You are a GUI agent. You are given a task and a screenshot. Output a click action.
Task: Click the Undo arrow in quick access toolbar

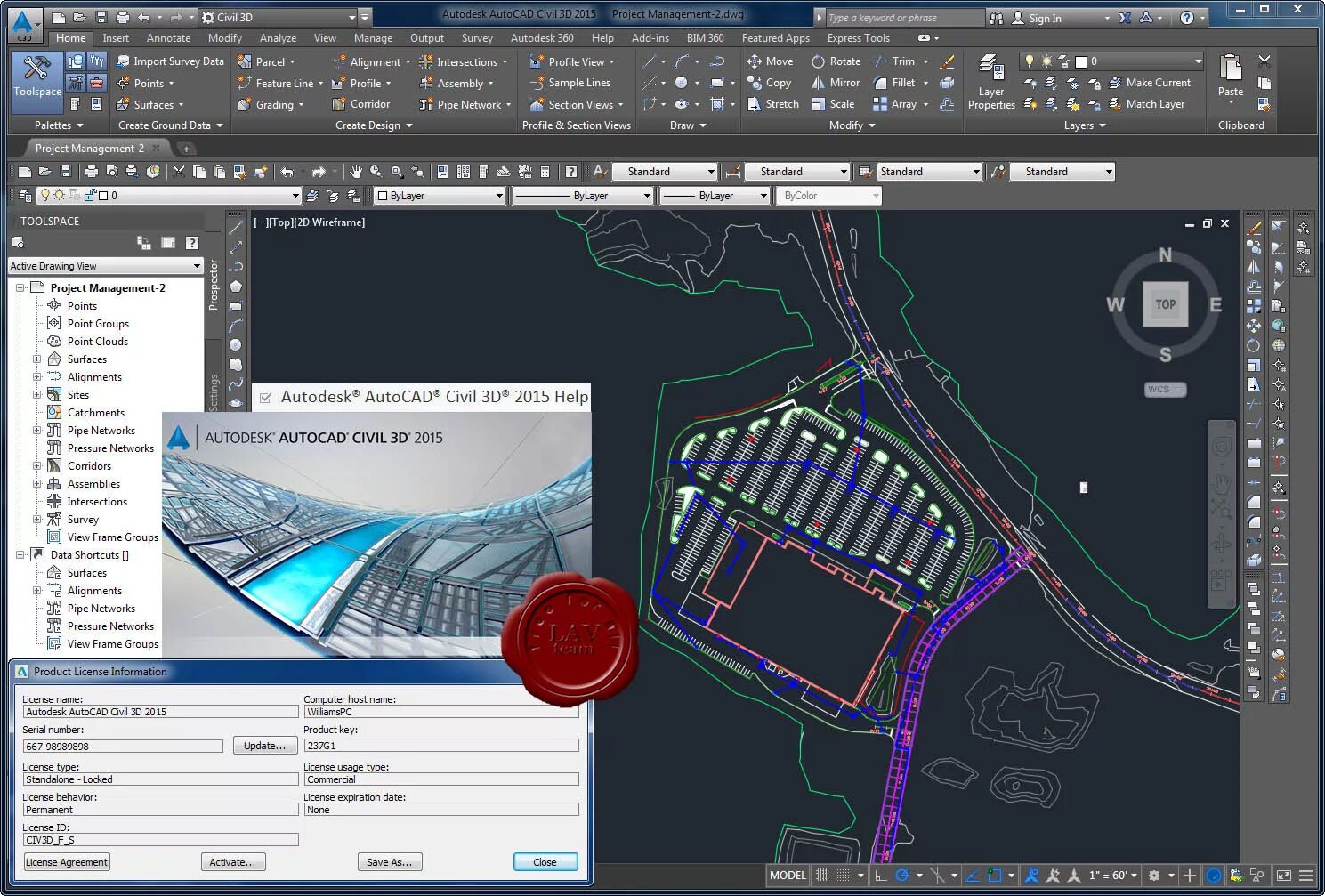coord(144,18)
